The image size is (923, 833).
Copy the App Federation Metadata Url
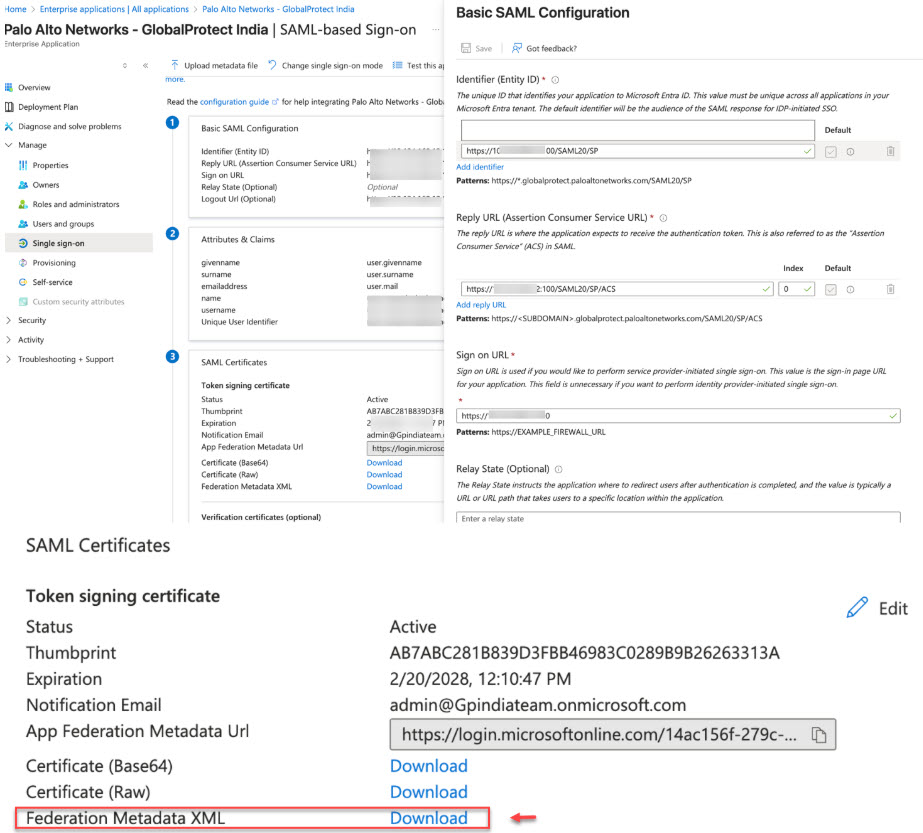818,735
